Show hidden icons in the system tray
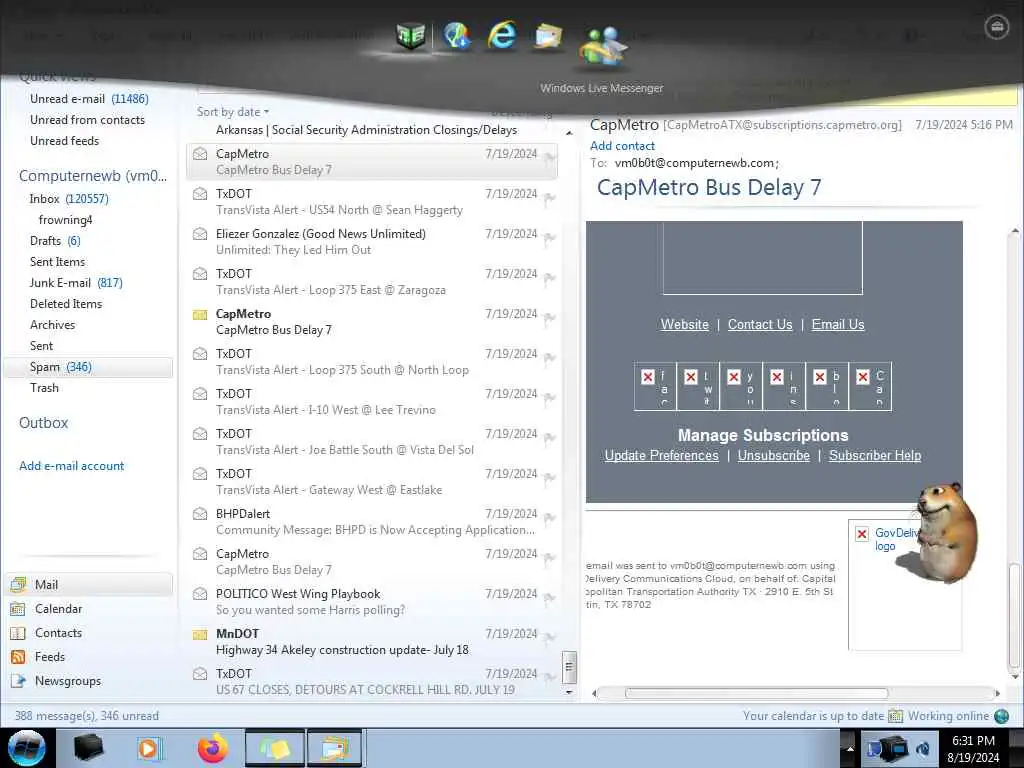Screen dimensions: 1024x768 click(x=850, y=749)
